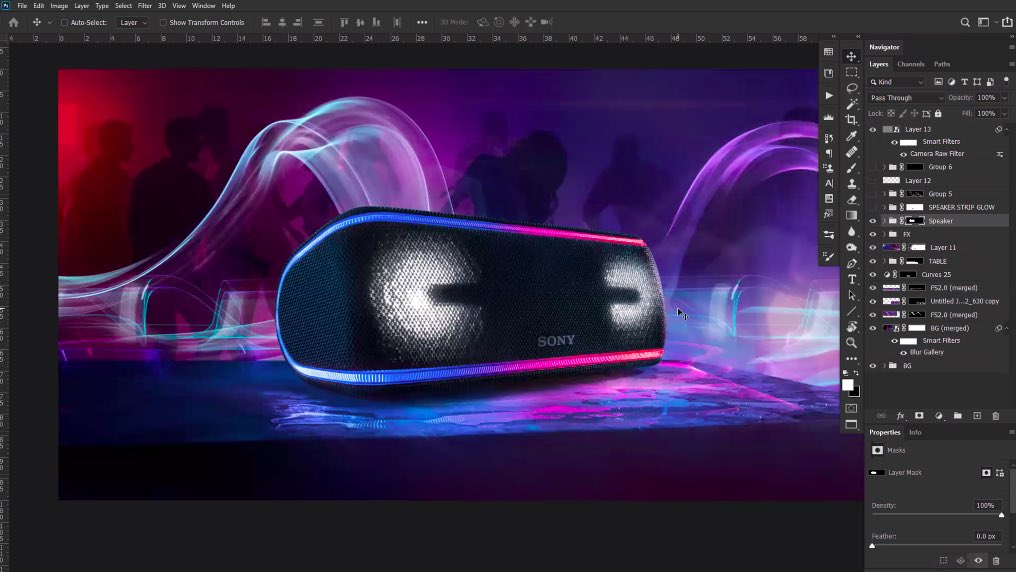Open the Window menu
The width and height of the screenshot is (1016, 572).
coord(203,6)
